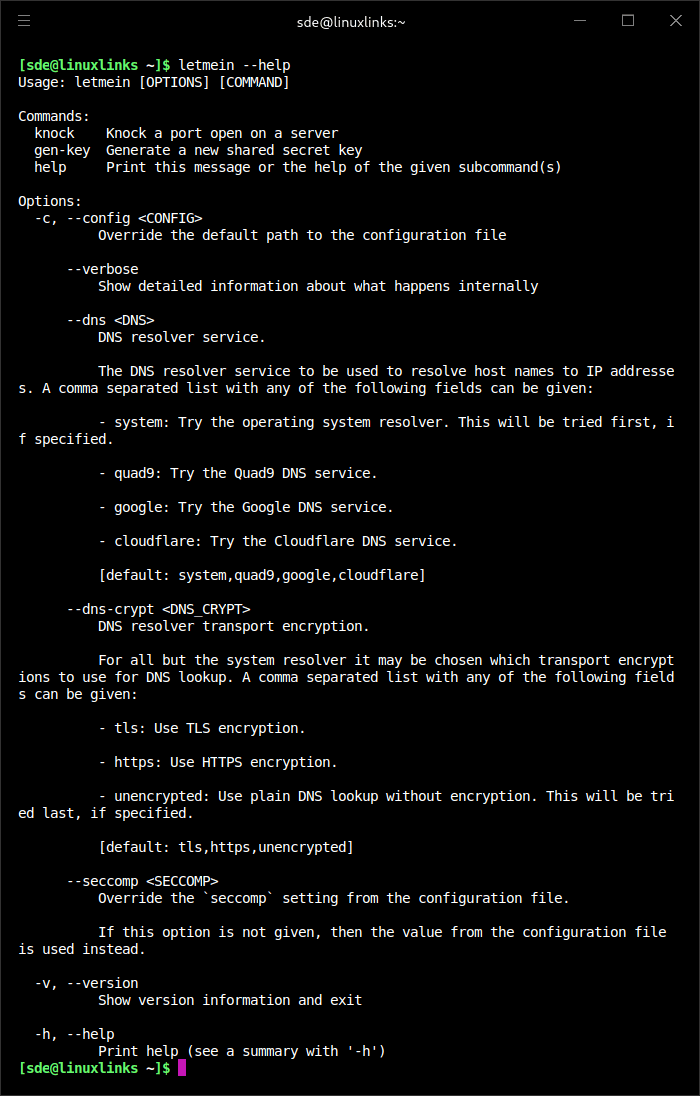Click the magenta cursor block at the prompt
Viewport: 700px width, 1096px height.
pos(182,1068)
